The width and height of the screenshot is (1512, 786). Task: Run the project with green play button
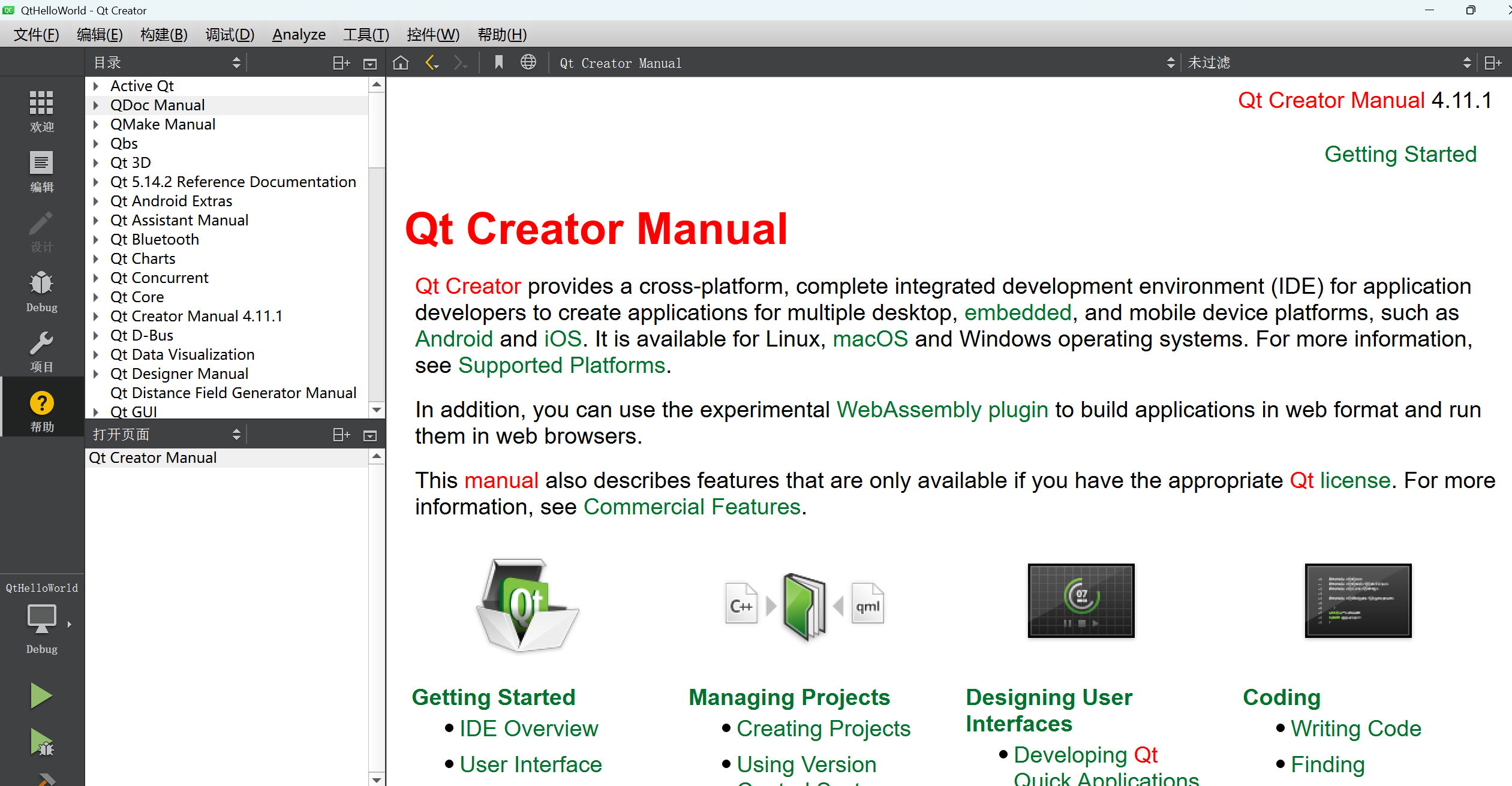point(41,695)
